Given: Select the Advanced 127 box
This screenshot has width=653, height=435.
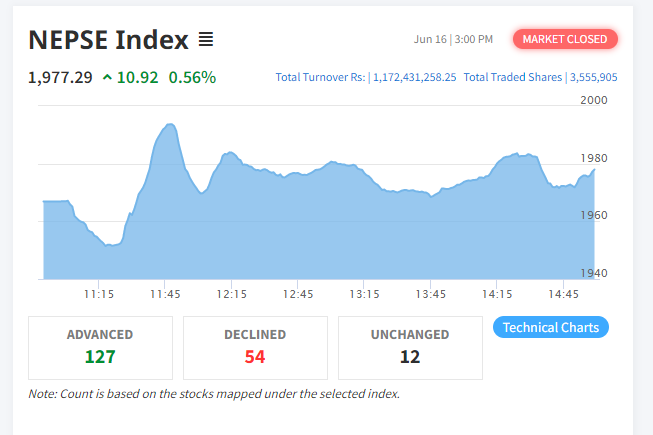Looking at the screenshot, I should [100, 347].
